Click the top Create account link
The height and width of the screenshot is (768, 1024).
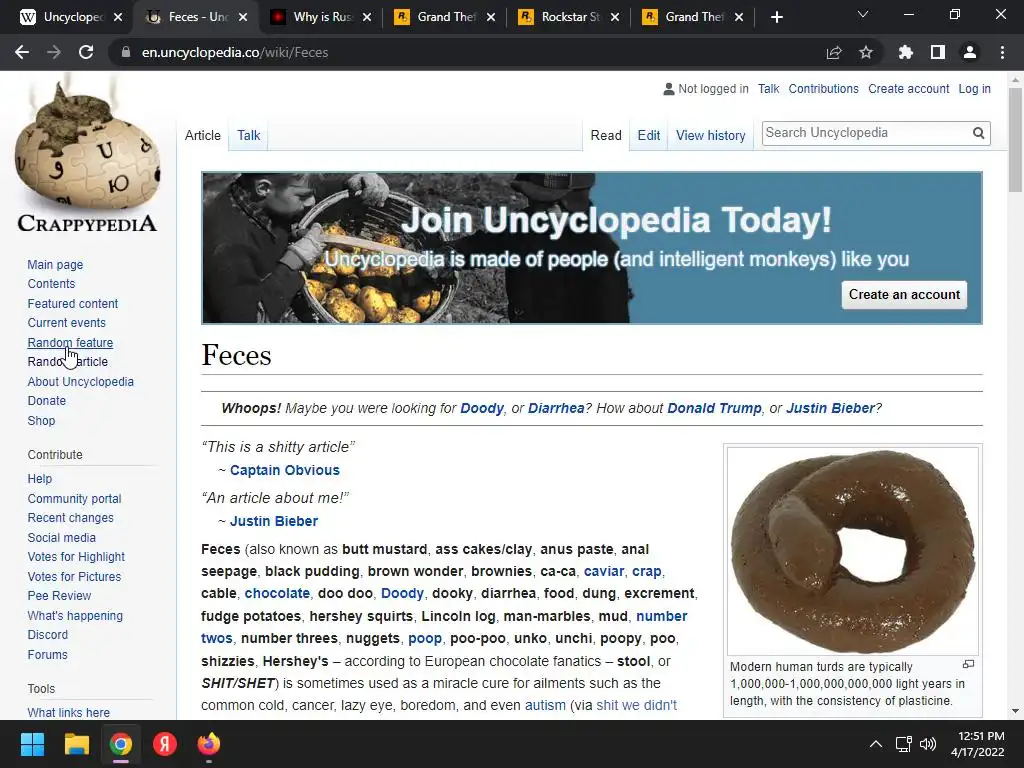(908, 89)
